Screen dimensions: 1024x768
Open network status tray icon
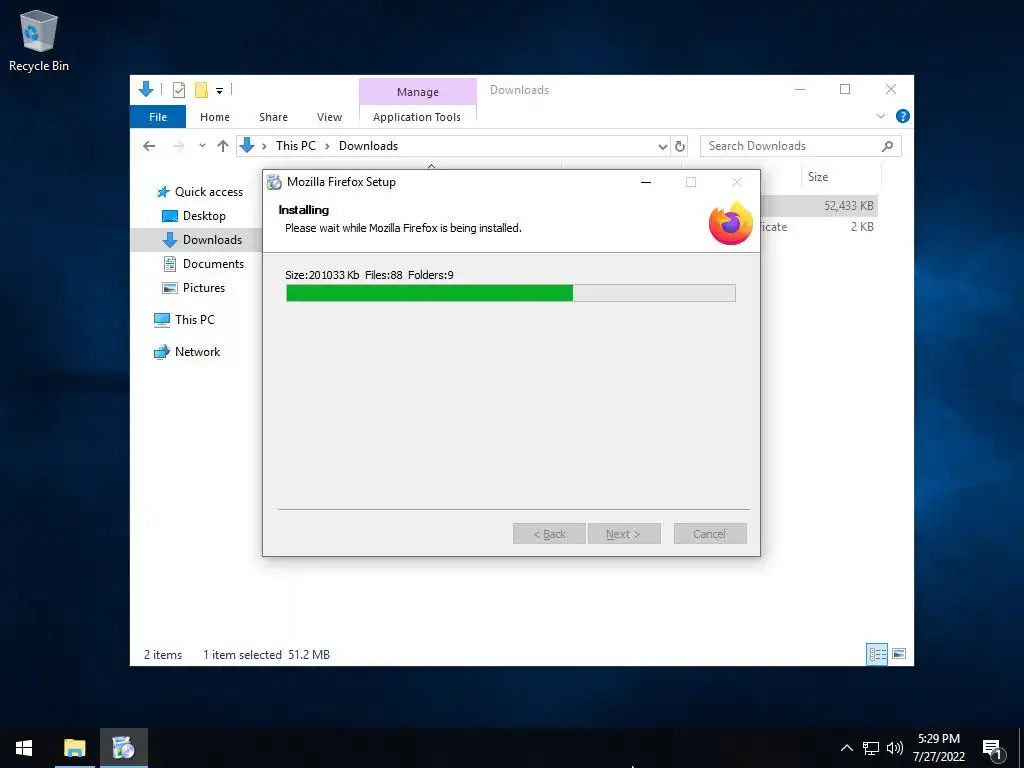871,748
